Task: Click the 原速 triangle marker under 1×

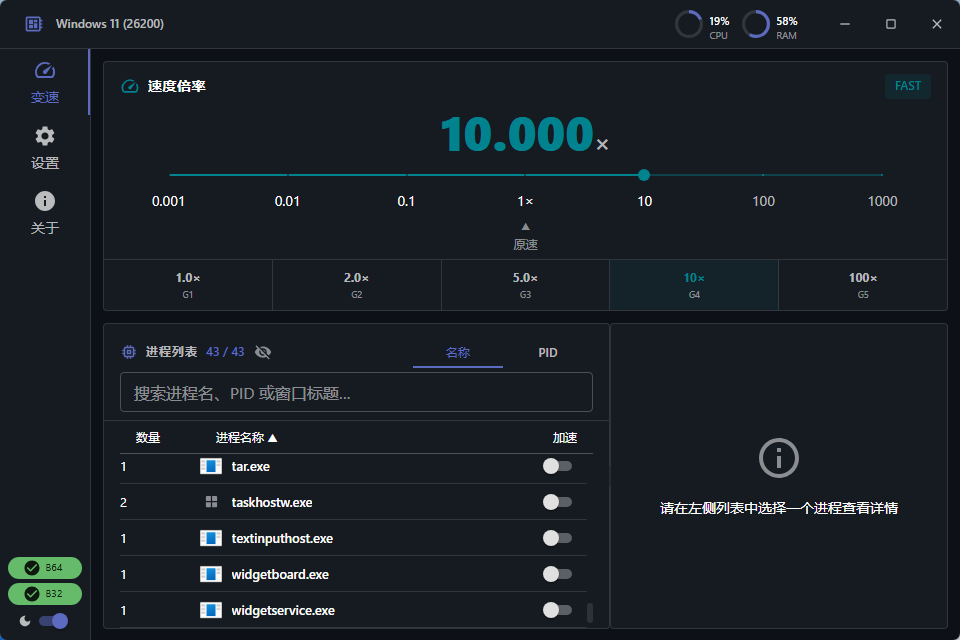Action: (x=525, y=227)
